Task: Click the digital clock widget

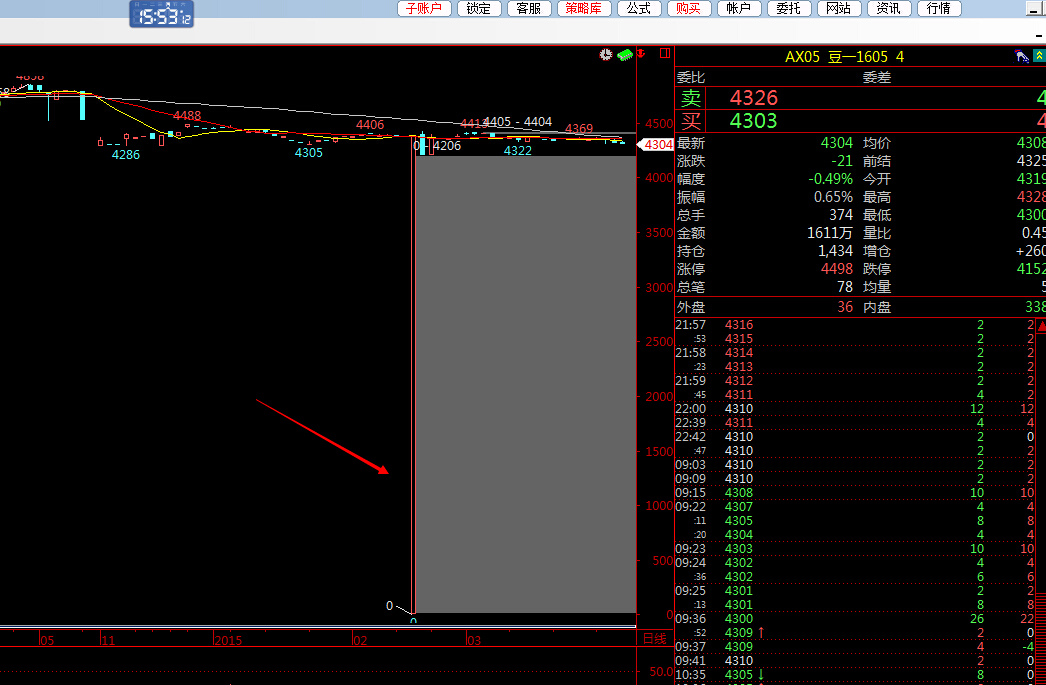Action: pos(161,14)
